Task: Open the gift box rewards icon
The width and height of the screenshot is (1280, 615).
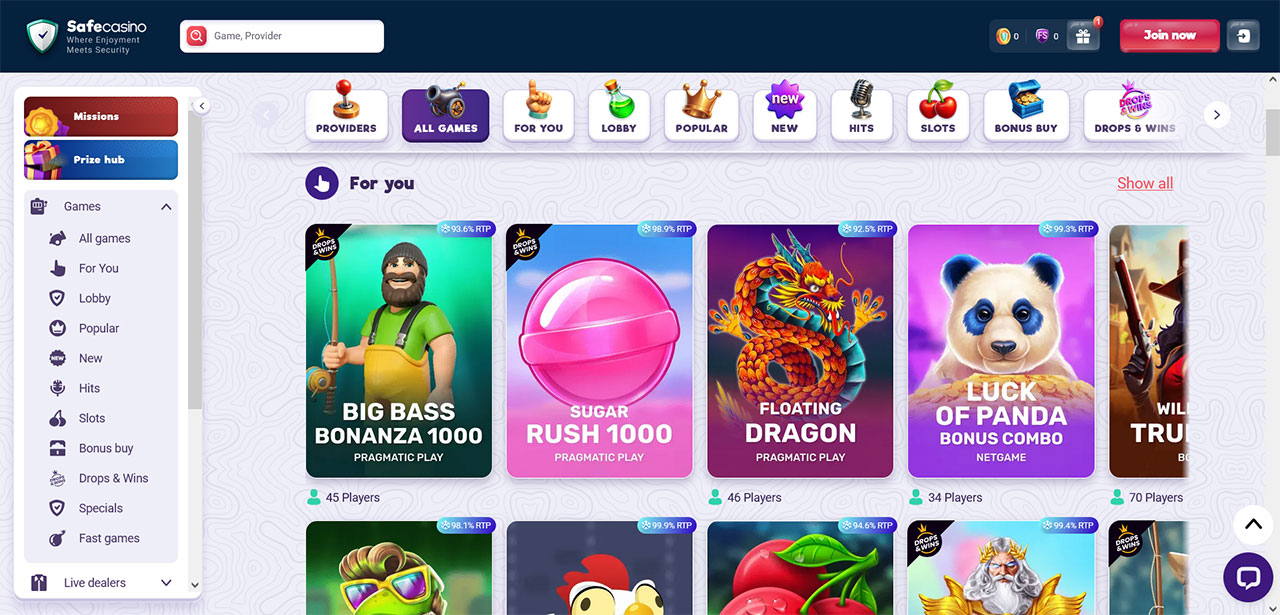Action: pyautogui.click(x=1083, y=36)
